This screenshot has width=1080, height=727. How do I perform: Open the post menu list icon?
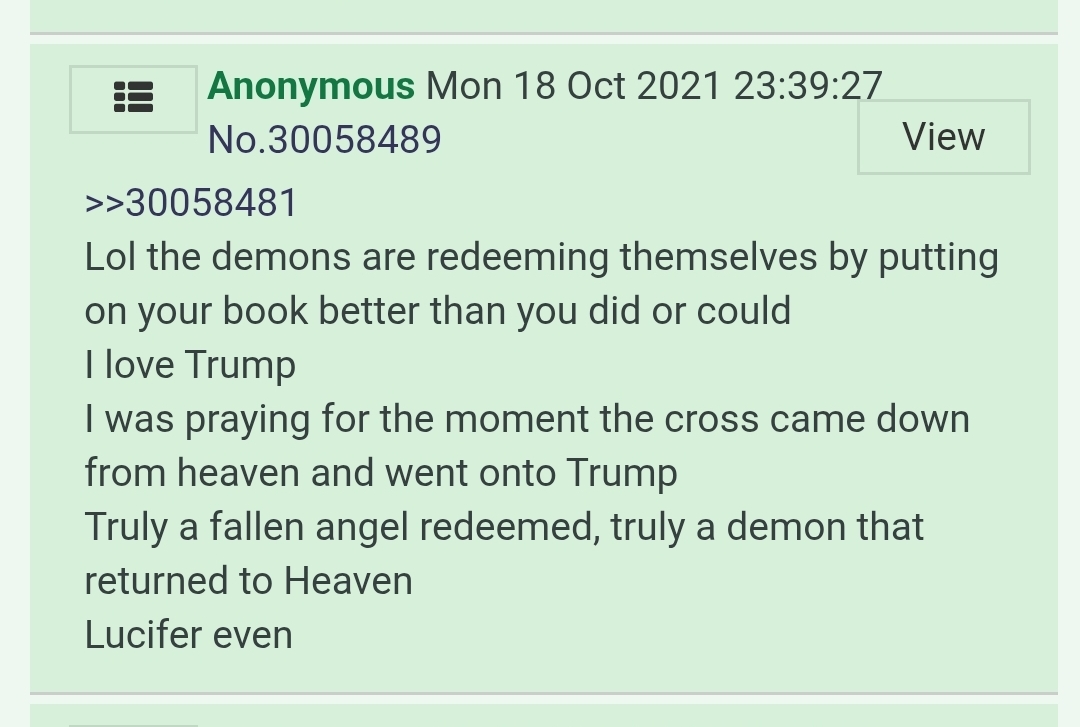click(133, 99)
